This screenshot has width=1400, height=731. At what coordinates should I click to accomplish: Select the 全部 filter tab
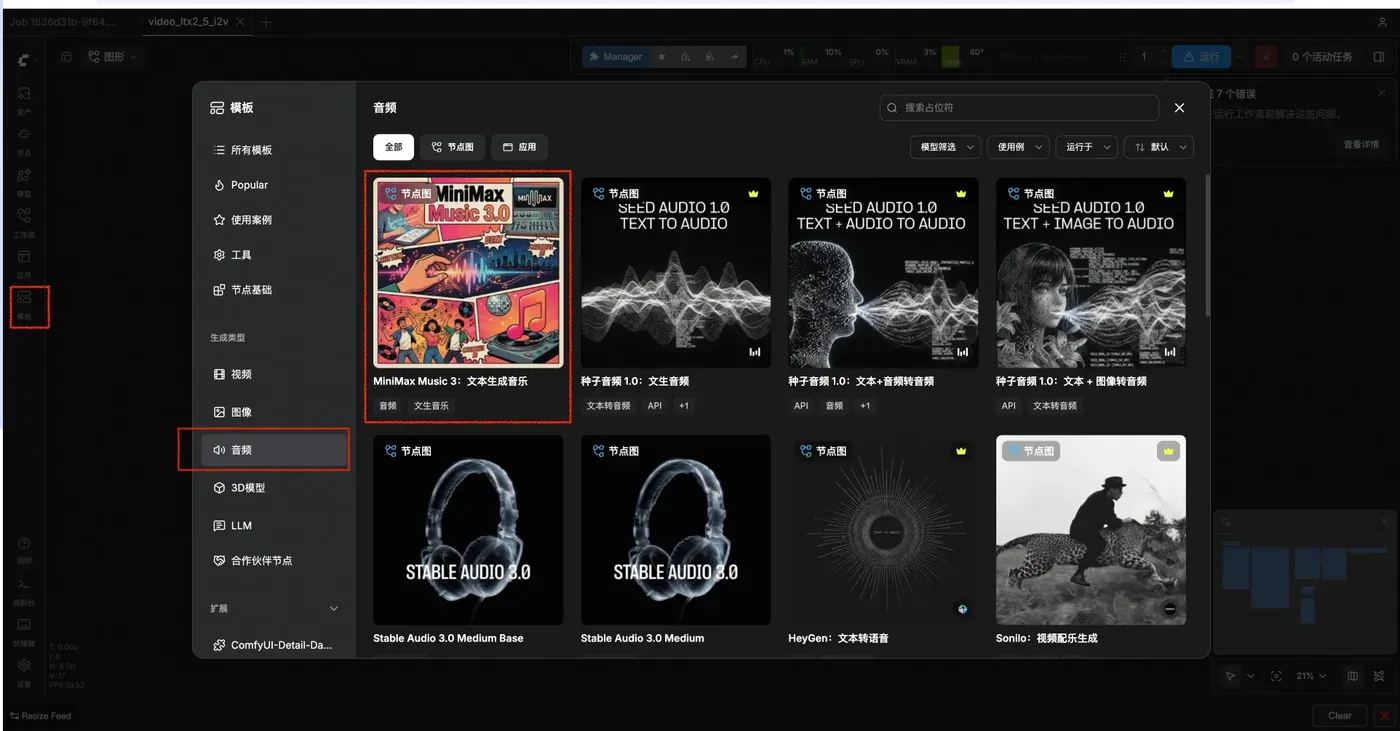[394, 147]
